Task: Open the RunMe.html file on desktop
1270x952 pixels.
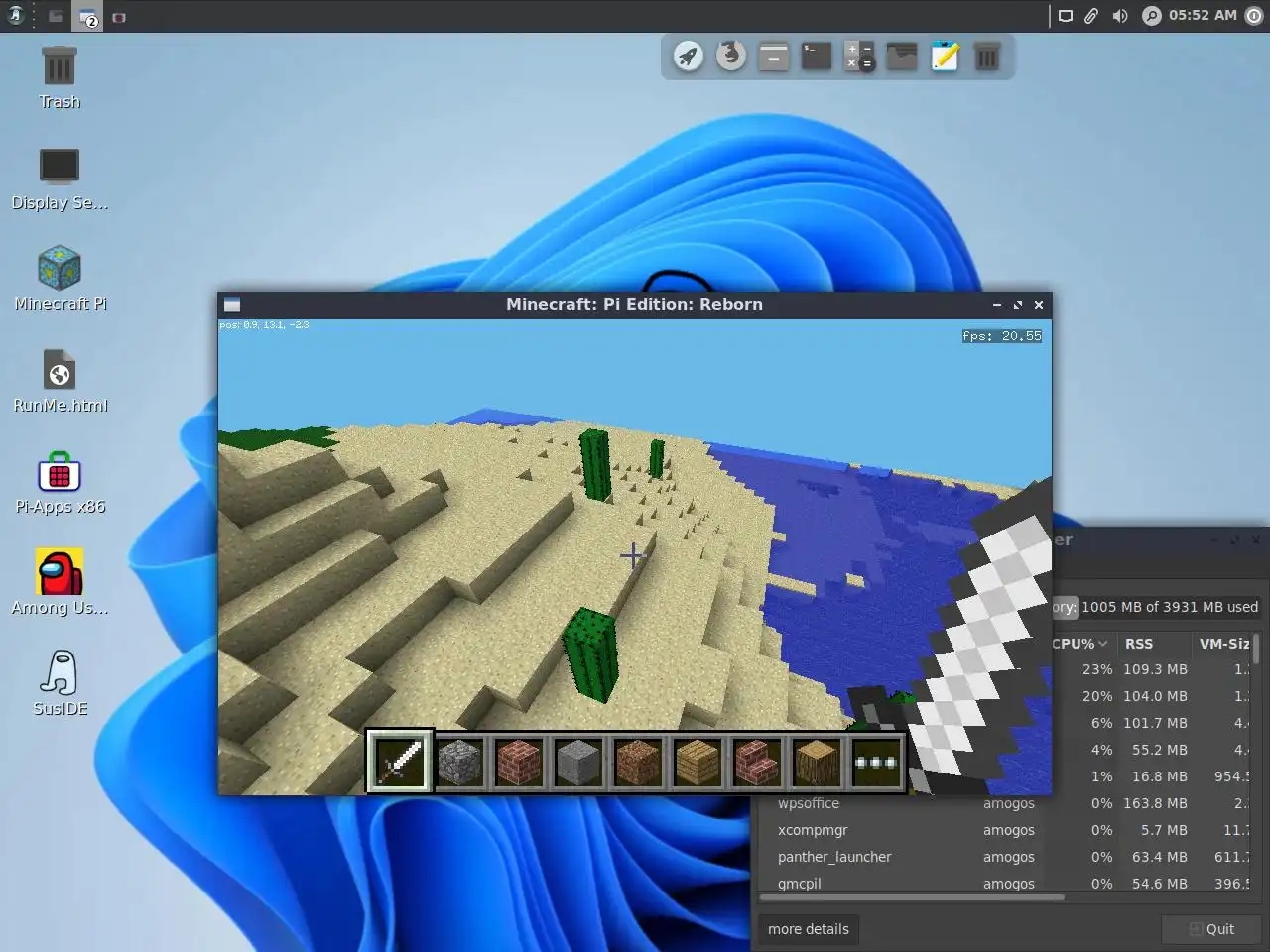Action: 60,381
